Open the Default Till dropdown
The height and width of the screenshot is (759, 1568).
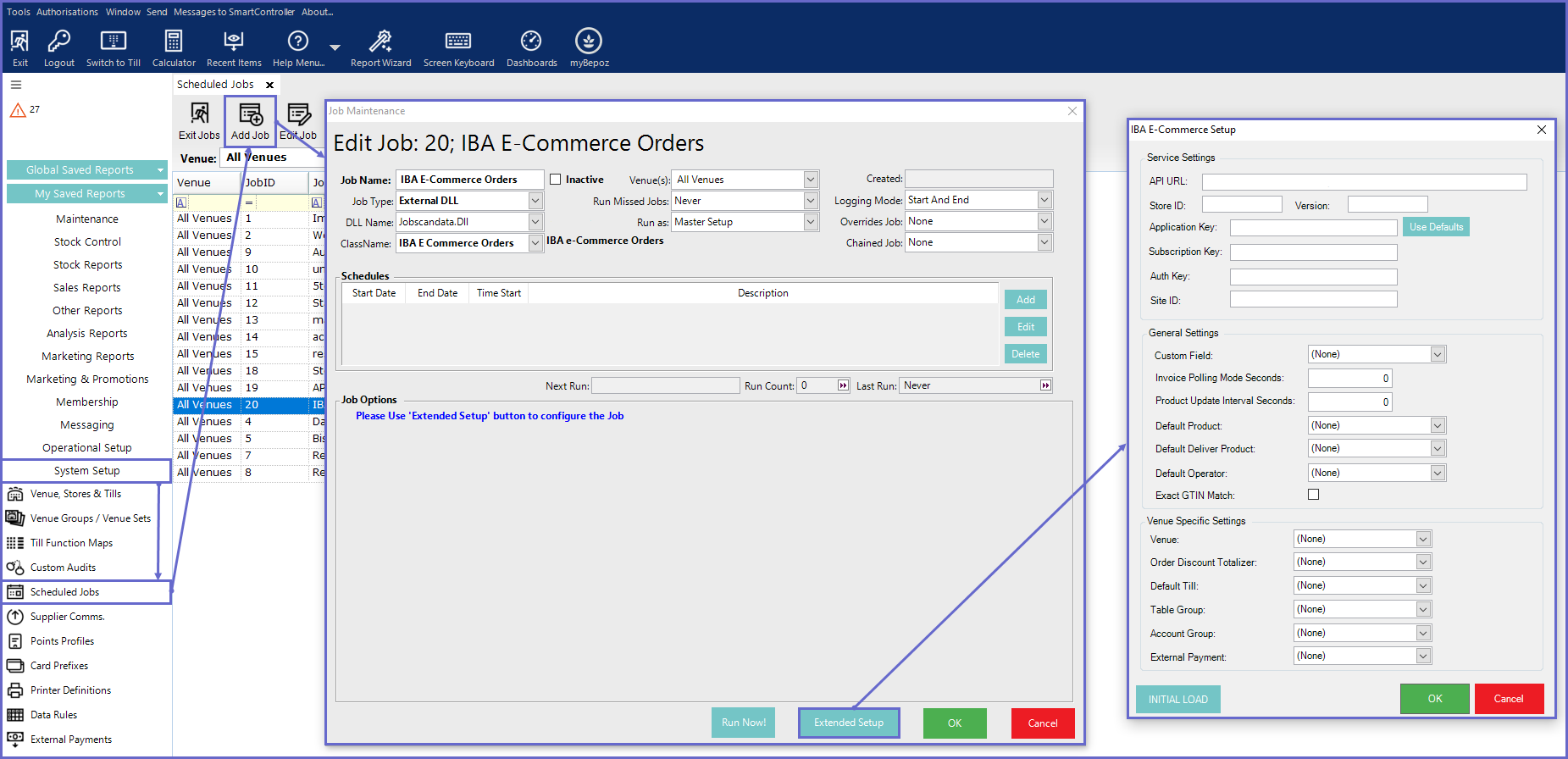[x=1423, y=585]
